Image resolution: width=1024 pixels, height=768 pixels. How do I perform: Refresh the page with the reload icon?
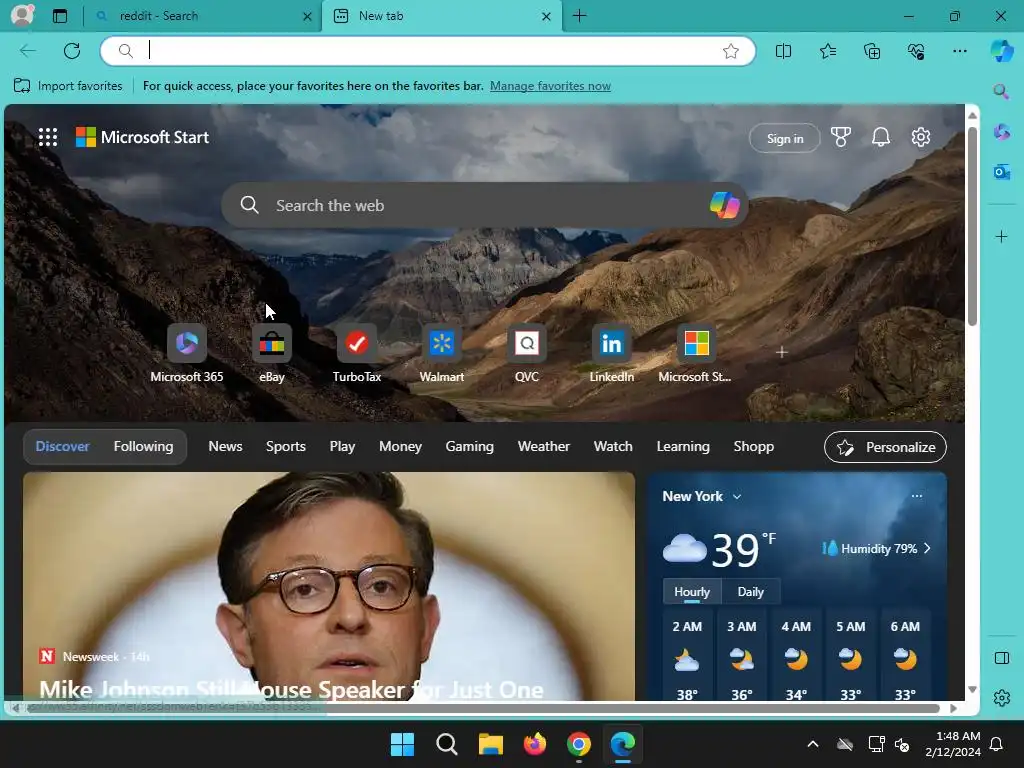pyautogui.click(x=72, y=51)
